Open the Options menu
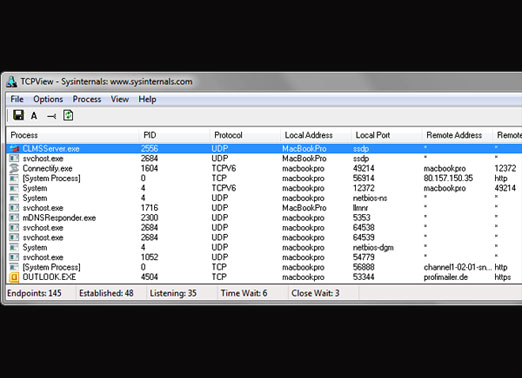 [x=48, y=99]
